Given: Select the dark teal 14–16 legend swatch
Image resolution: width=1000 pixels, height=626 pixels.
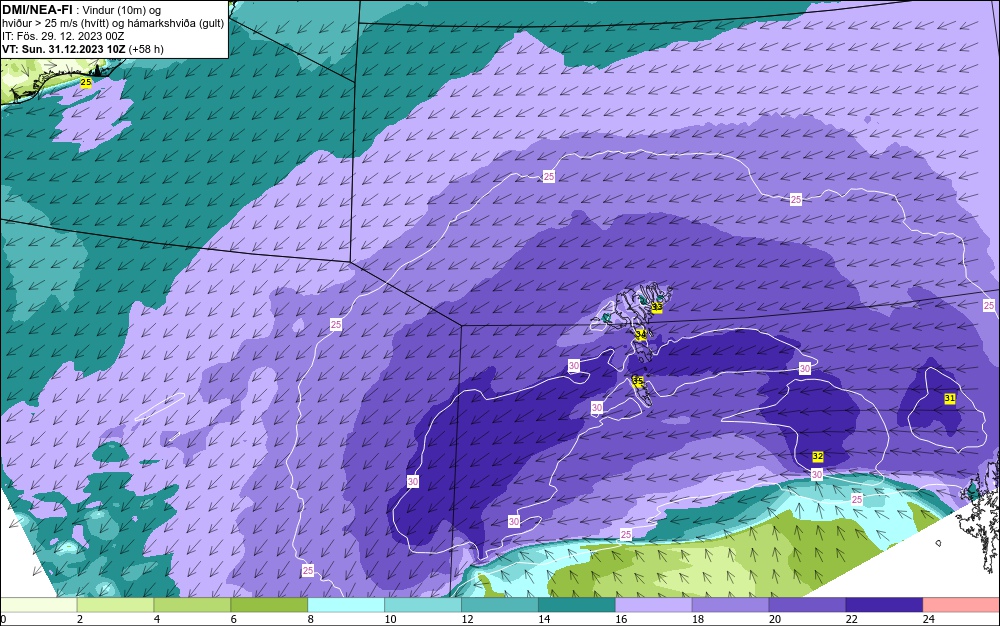Looking at the screenshot, I should (x=577, y=605).
